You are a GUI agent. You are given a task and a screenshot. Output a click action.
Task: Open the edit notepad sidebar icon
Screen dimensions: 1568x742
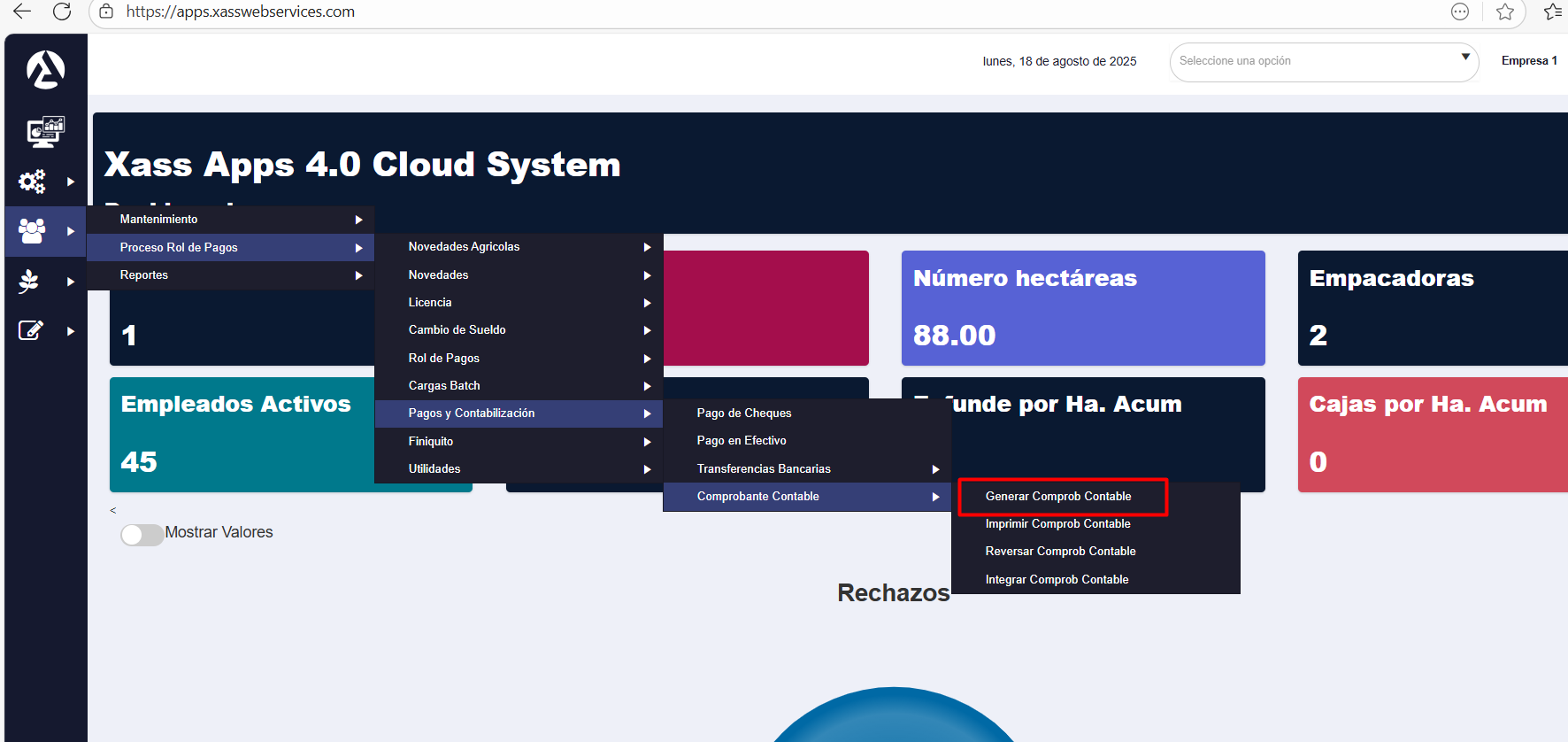[x=31, y=330]
